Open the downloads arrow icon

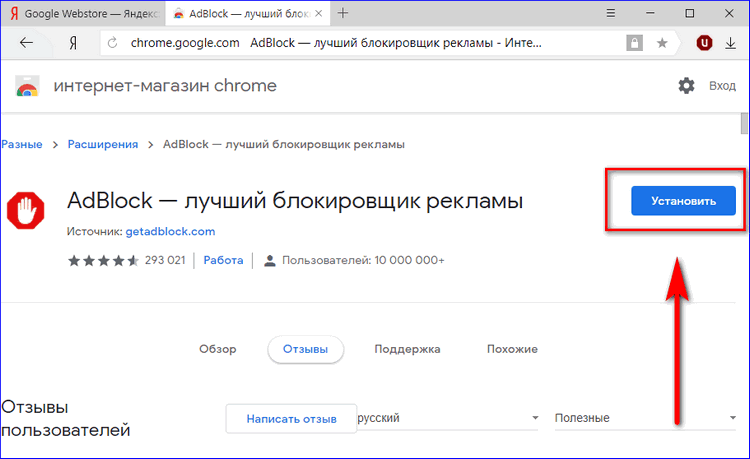coord(730,44)
